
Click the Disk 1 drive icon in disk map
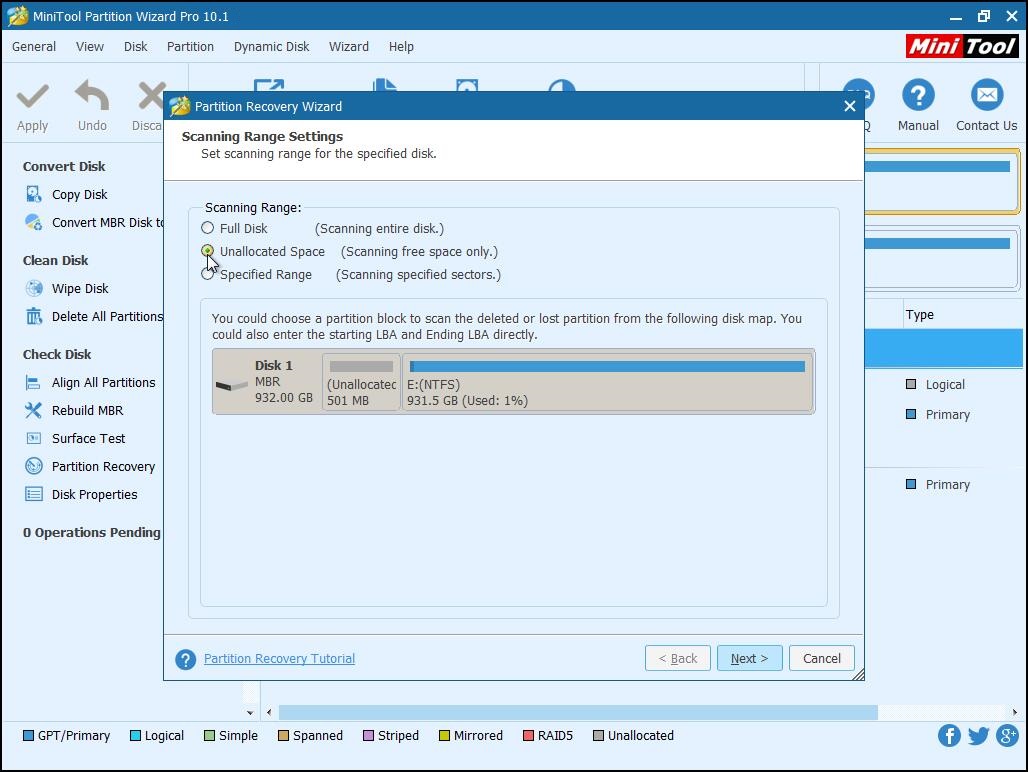click(x=231, y=385)
